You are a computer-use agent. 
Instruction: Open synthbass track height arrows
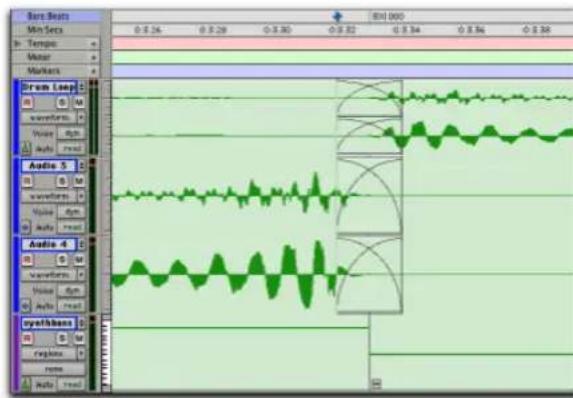tap(81, 323)
